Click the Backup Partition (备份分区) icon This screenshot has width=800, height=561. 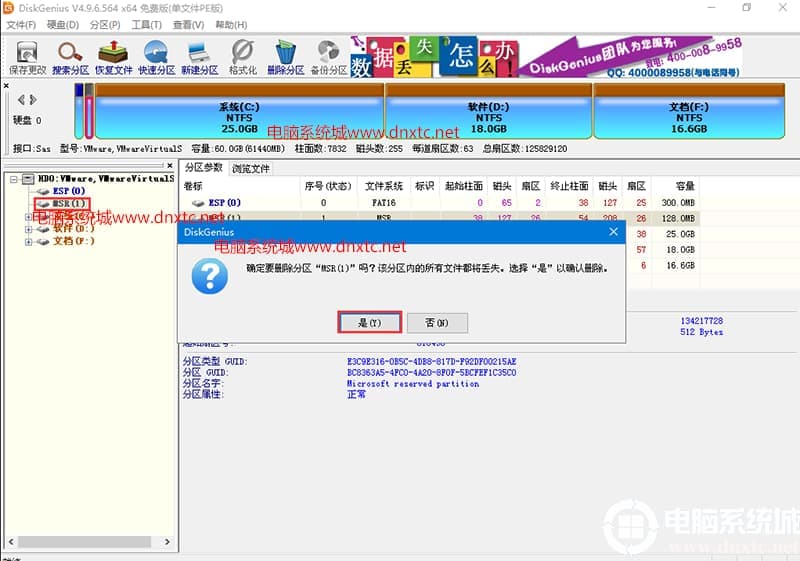329,58
